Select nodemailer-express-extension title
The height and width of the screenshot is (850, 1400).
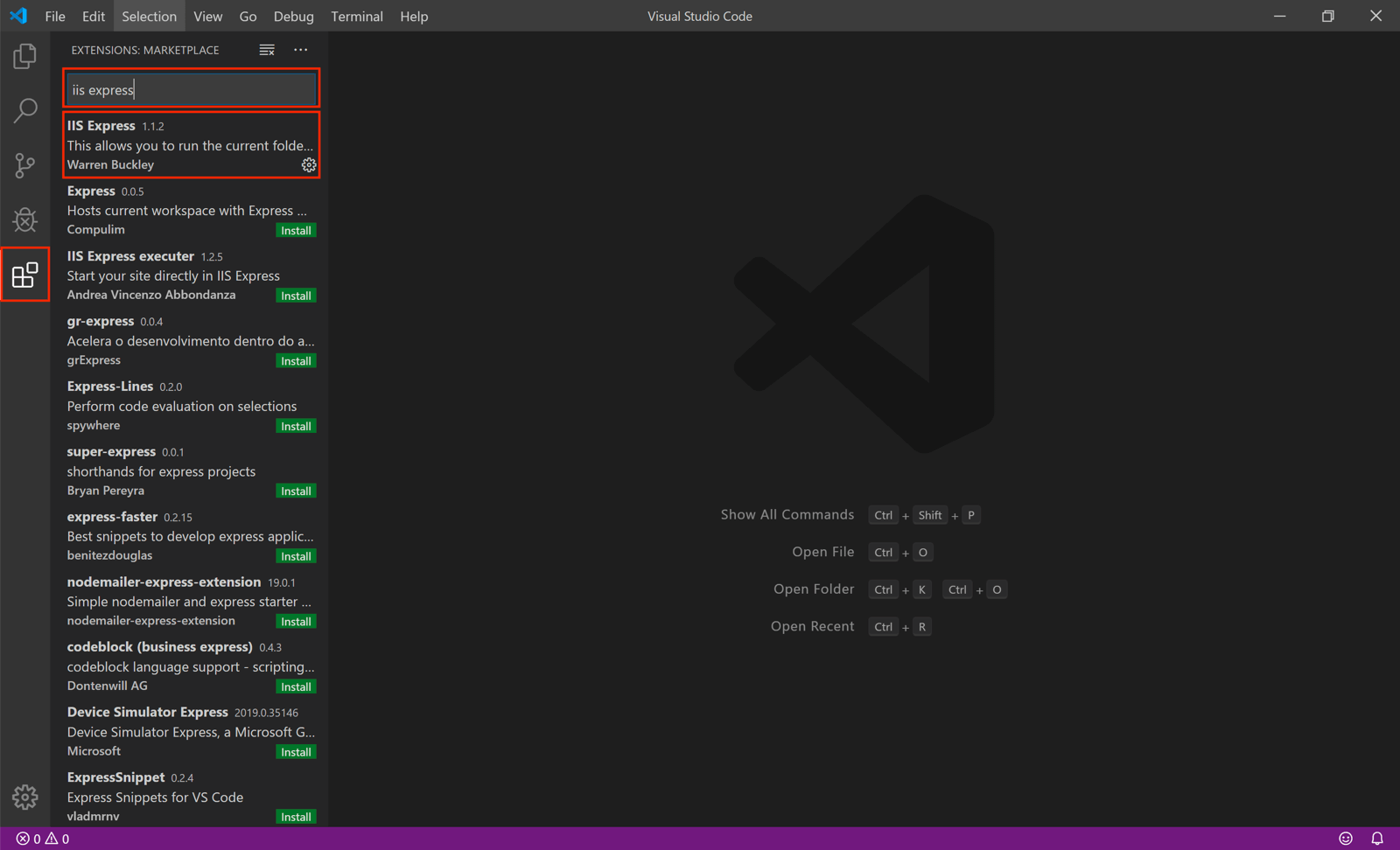point(164,582)
